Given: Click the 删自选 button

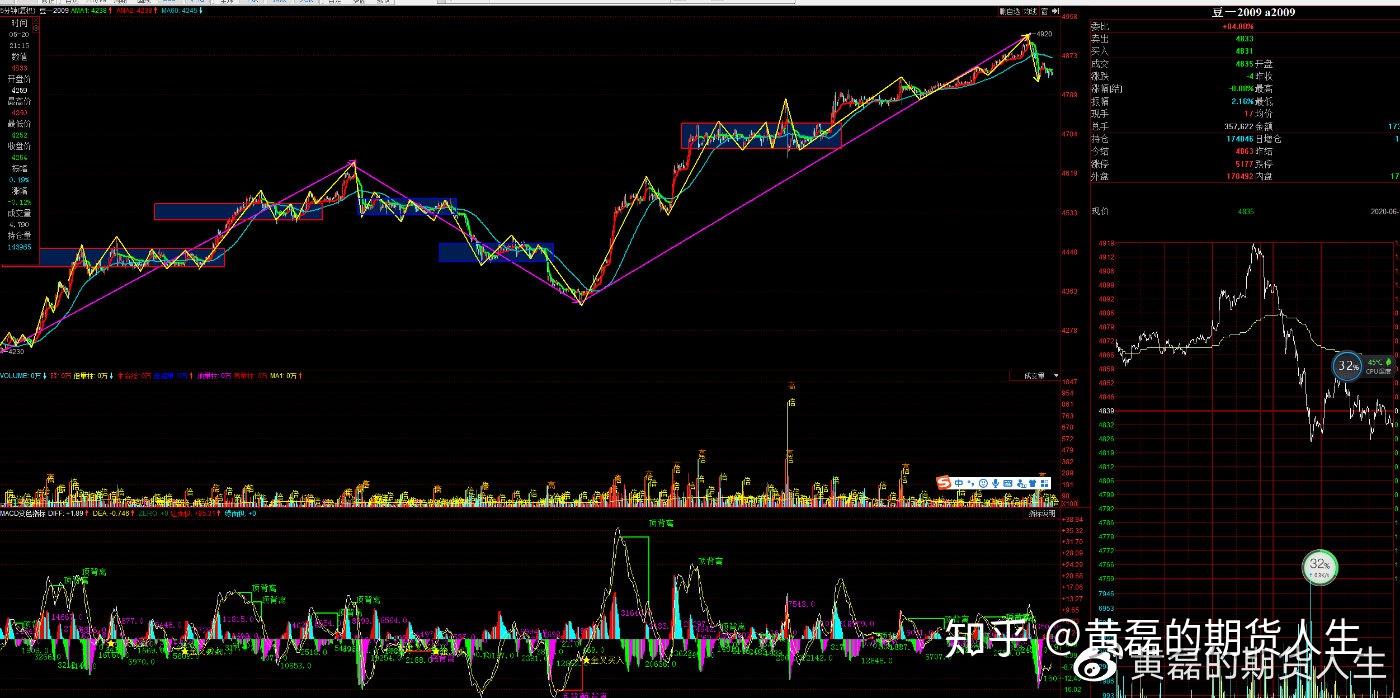Looking at the screenshot, I should click(1010, 12).
